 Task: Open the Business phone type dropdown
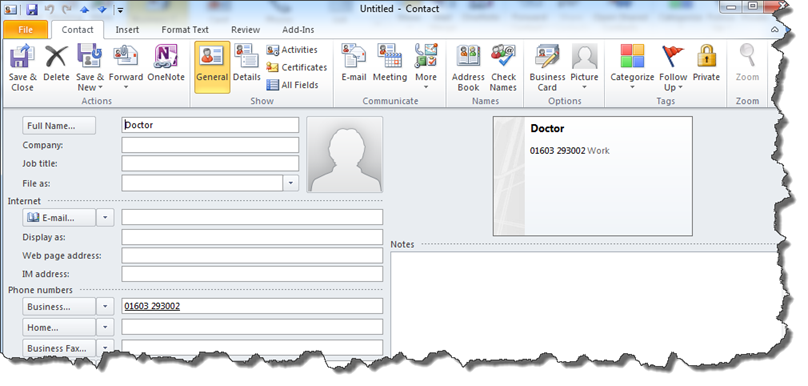click(x=105, y=307)
